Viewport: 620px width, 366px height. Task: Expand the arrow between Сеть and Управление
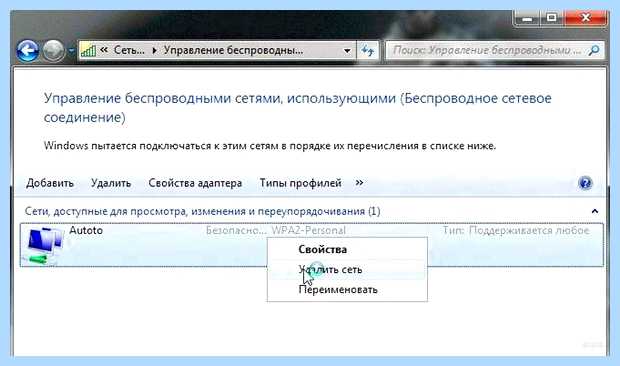click(x=155, y=51)
